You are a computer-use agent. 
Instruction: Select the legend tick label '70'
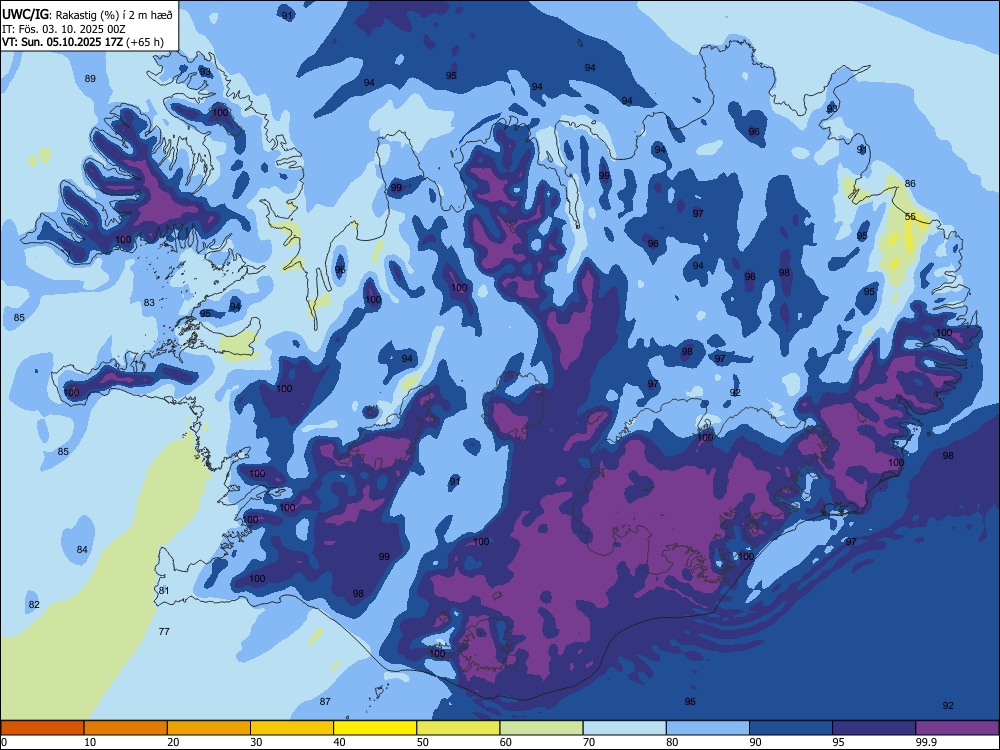(589, 742)
